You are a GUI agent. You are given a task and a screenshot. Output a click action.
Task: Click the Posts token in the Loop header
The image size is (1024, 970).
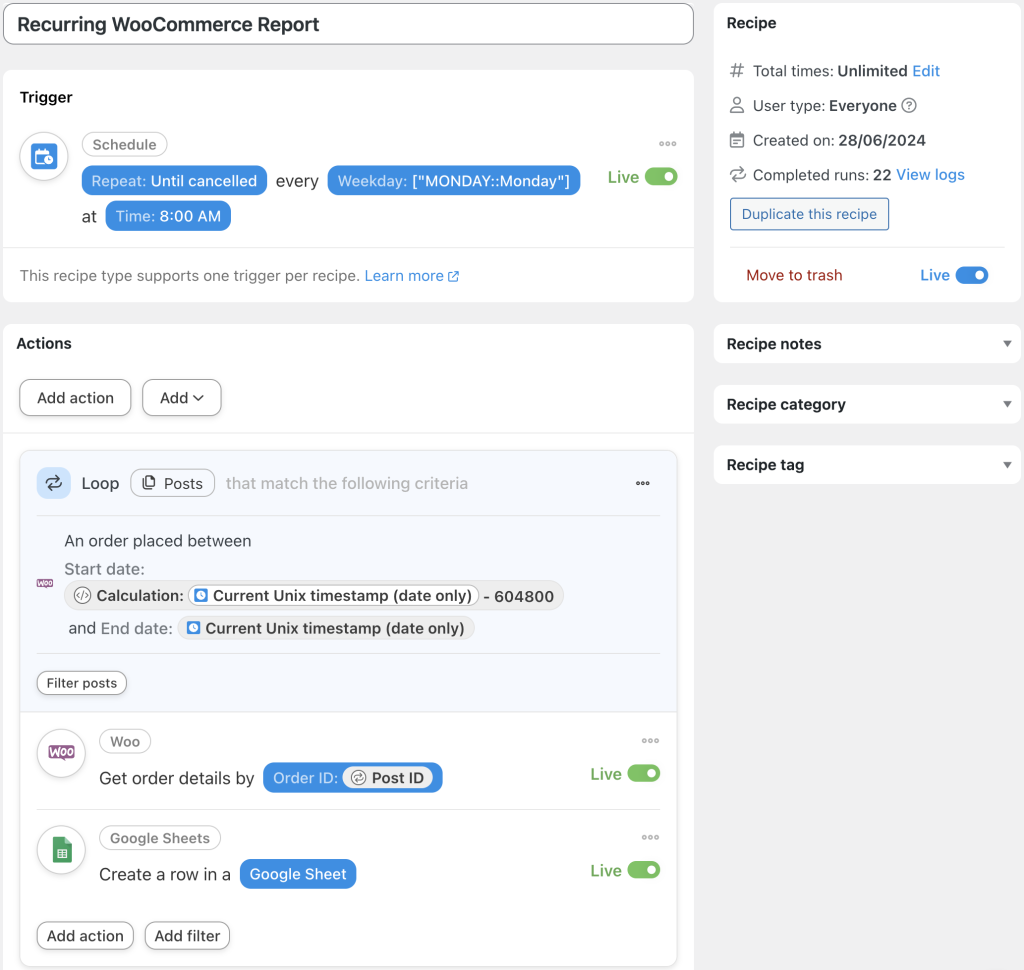pos(172,483)
